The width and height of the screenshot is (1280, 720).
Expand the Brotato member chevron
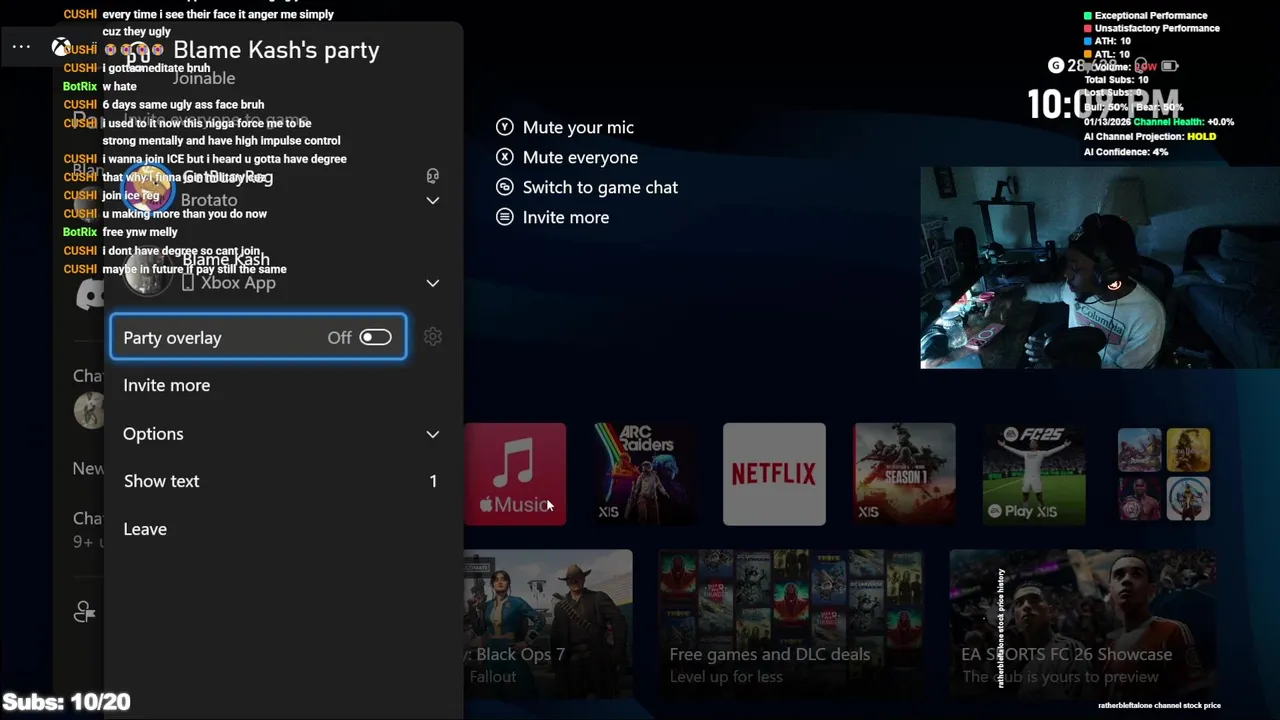tap(433, 200)
